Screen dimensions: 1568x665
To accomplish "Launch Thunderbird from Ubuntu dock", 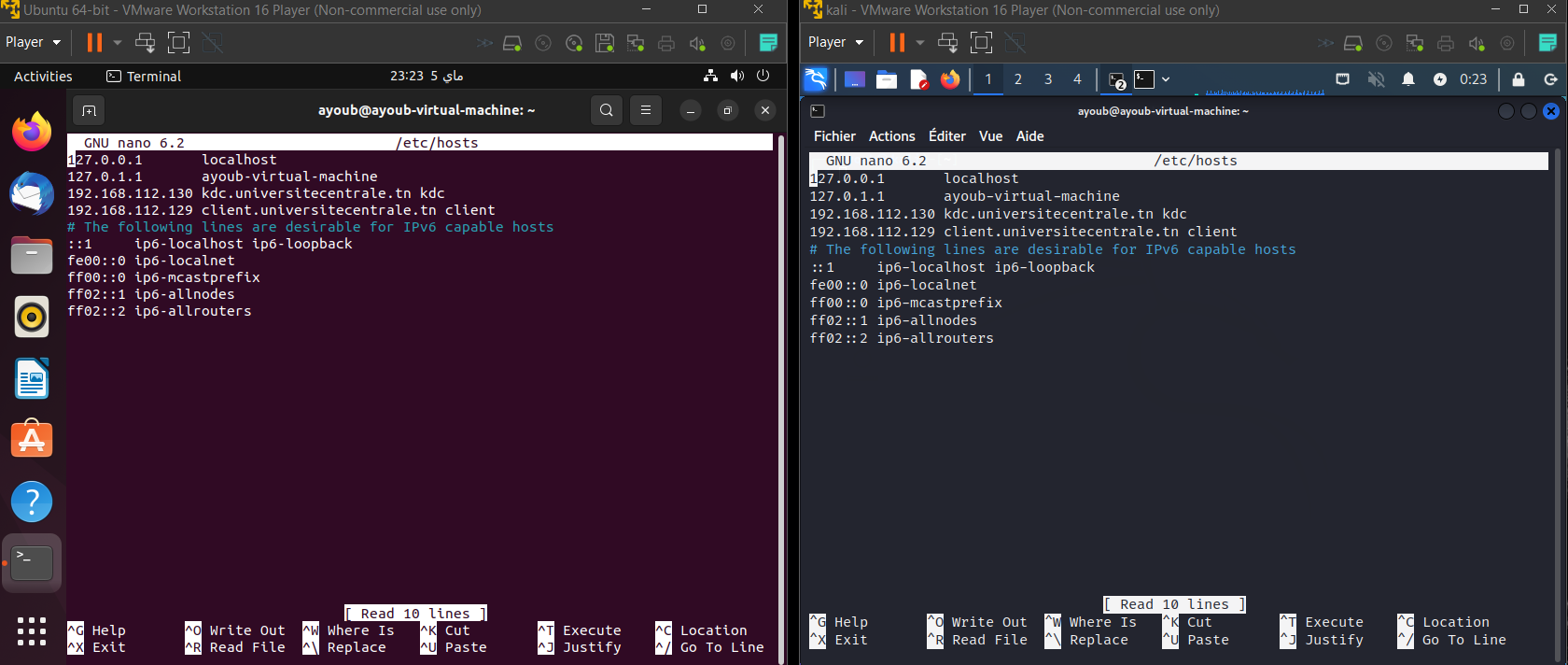I will click(32, 194).
